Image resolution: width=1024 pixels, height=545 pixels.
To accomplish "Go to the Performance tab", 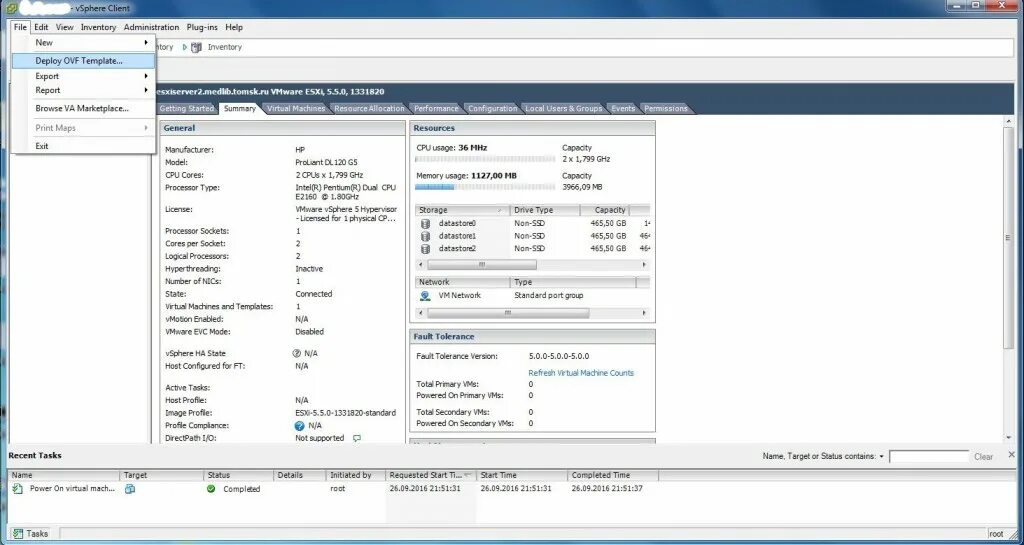I will click(x=436, y=108).
